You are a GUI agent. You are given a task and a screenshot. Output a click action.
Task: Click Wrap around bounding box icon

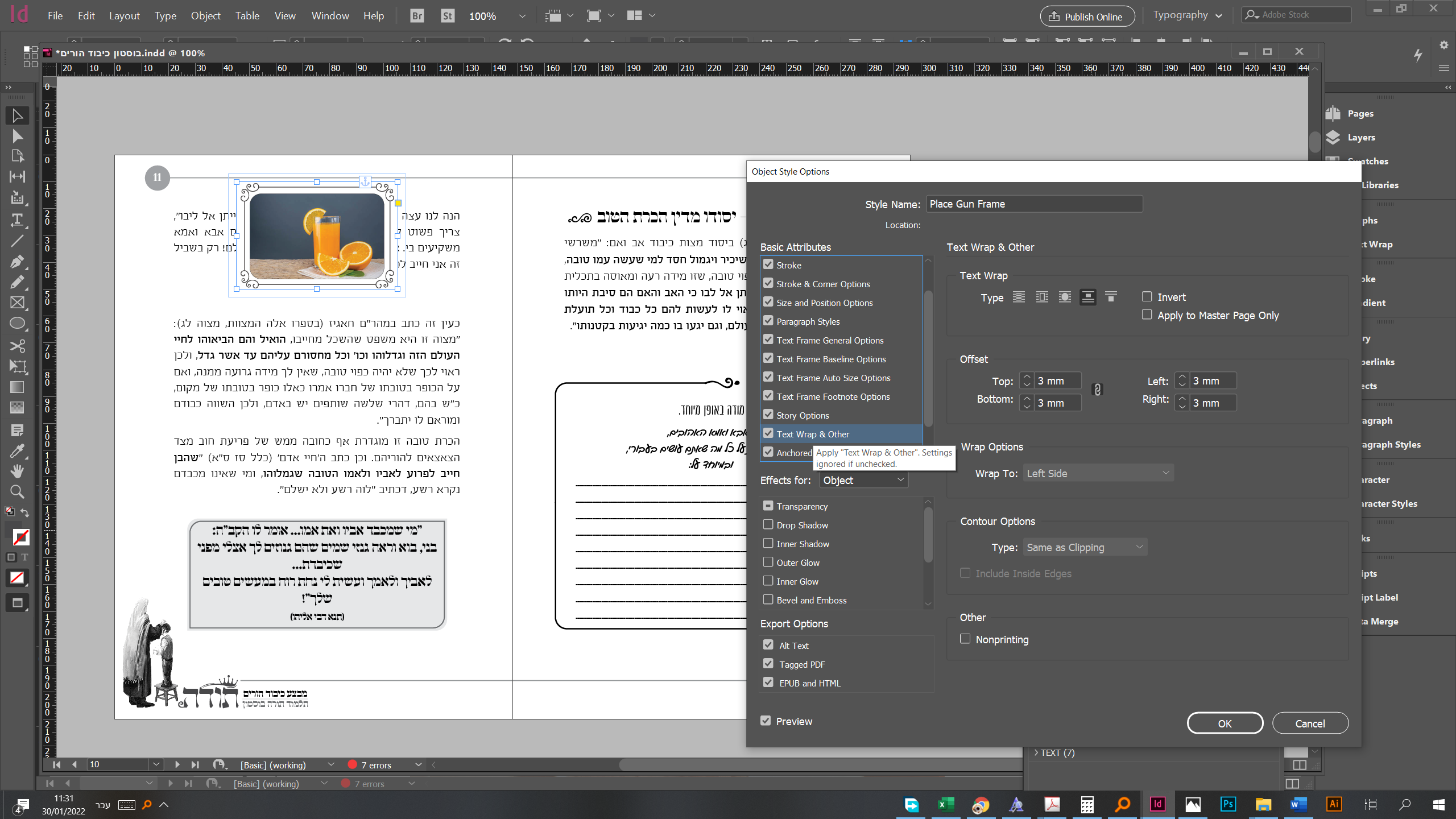(1042, 297)
